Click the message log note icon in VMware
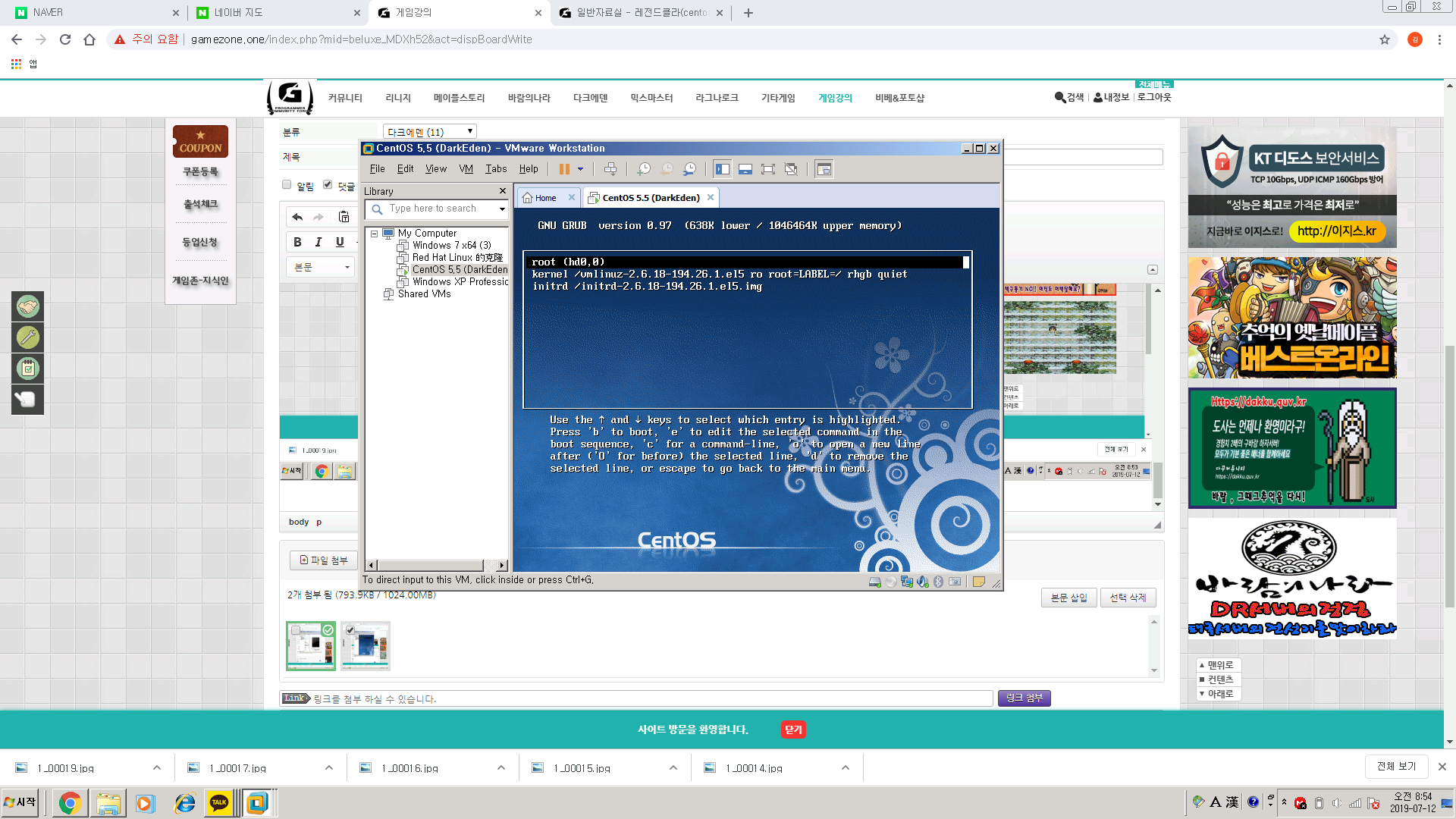Viewport: 1456px width, 819px height. point(979,582)
